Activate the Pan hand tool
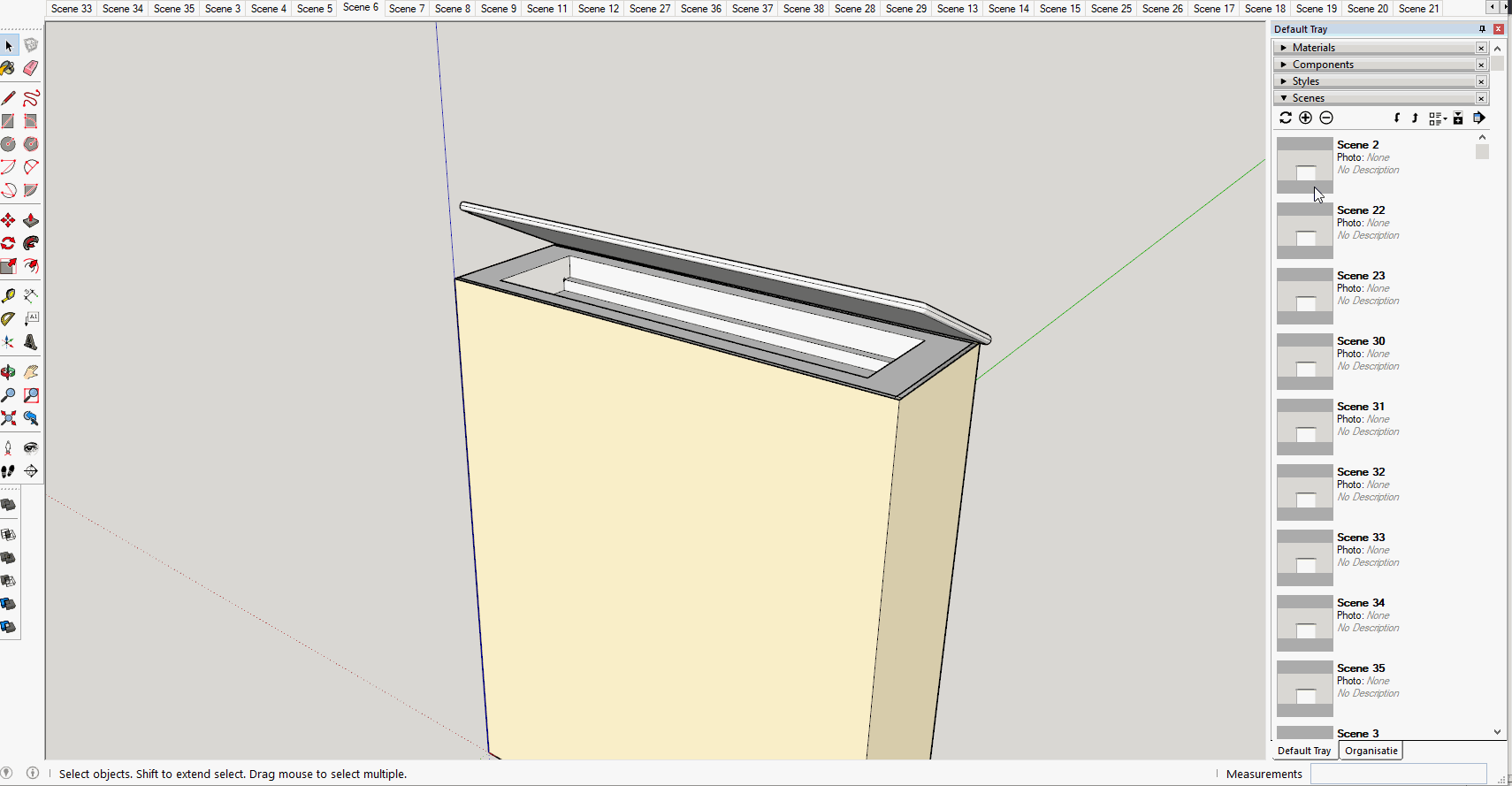Image resolution: width=1512 pixels, height=786 pixels. click(31, 372)
